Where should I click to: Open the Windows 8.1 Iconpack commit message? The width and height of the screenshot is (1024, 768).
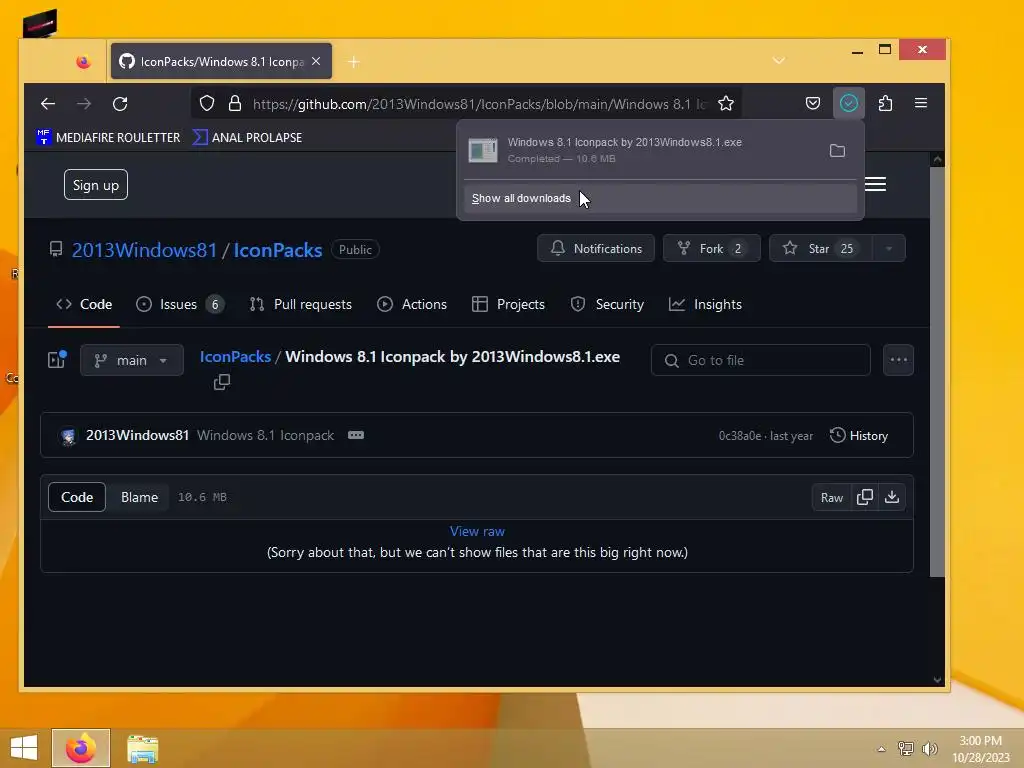coord(265,436)
